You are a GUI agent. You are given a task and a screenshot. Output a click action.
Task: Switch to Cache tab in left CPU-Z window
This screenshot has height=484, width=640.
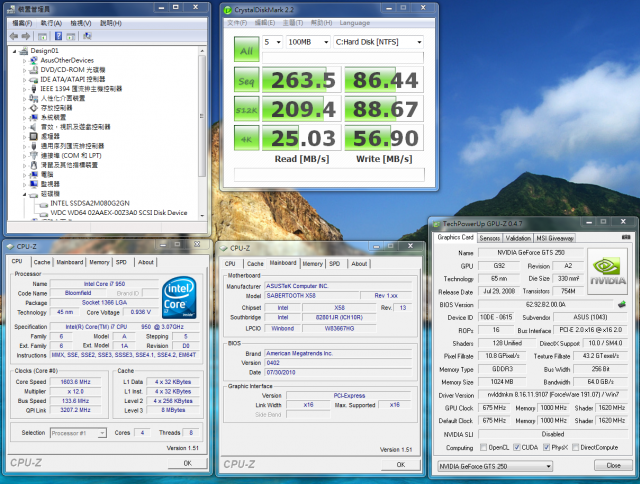coord(42,262)
